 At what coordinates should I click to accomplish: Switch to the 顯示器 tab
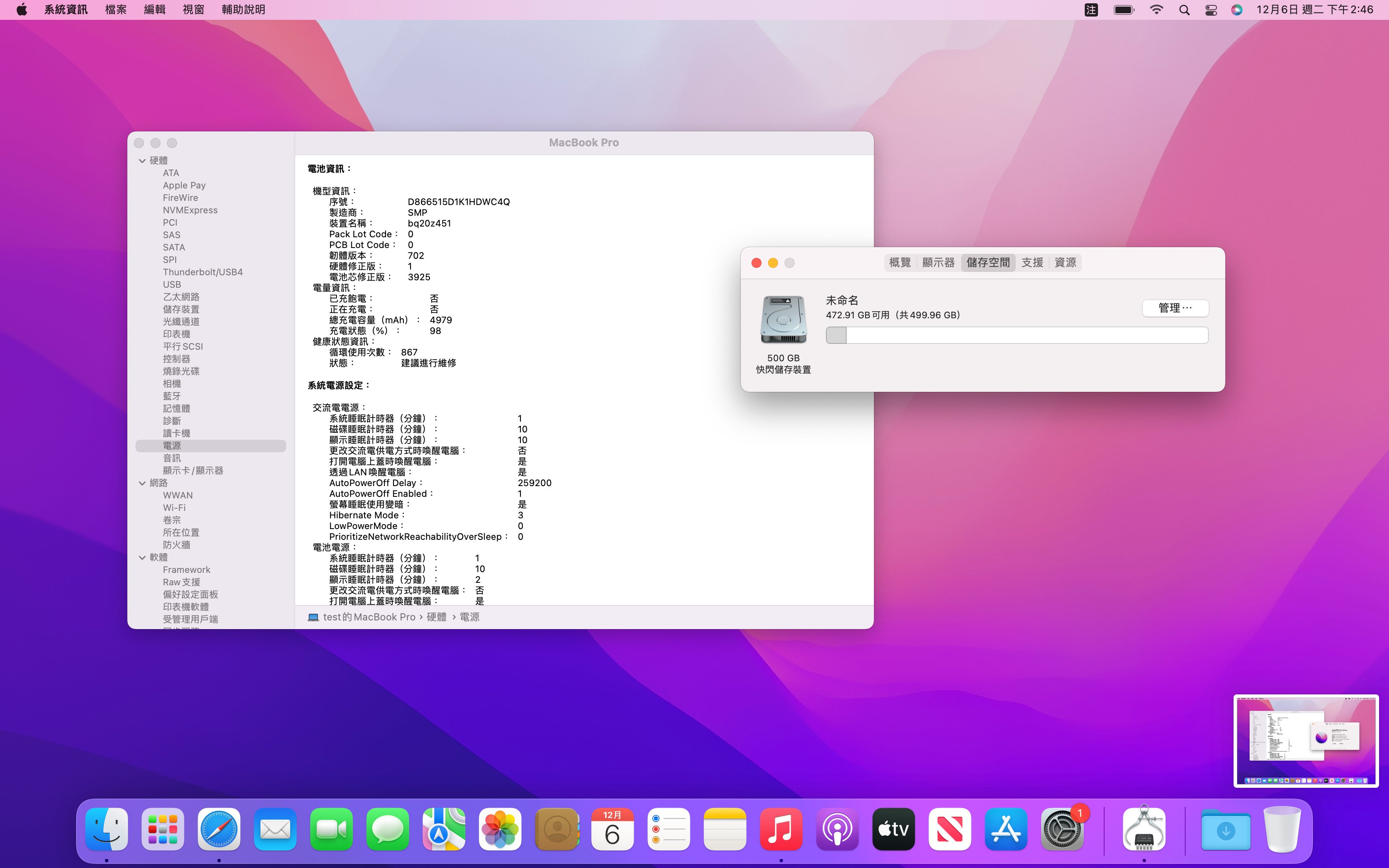point(938,262)
